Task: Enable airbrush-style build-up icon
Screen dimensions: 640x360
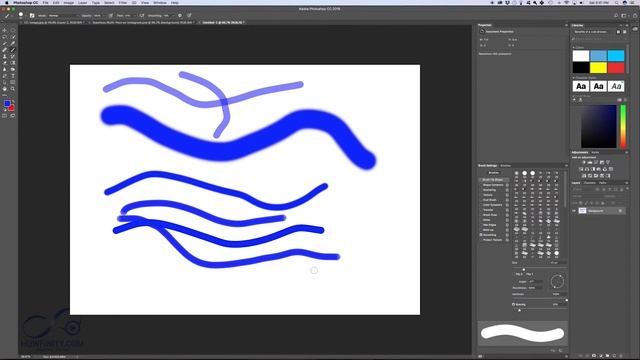Action: [x=142, y=16]
